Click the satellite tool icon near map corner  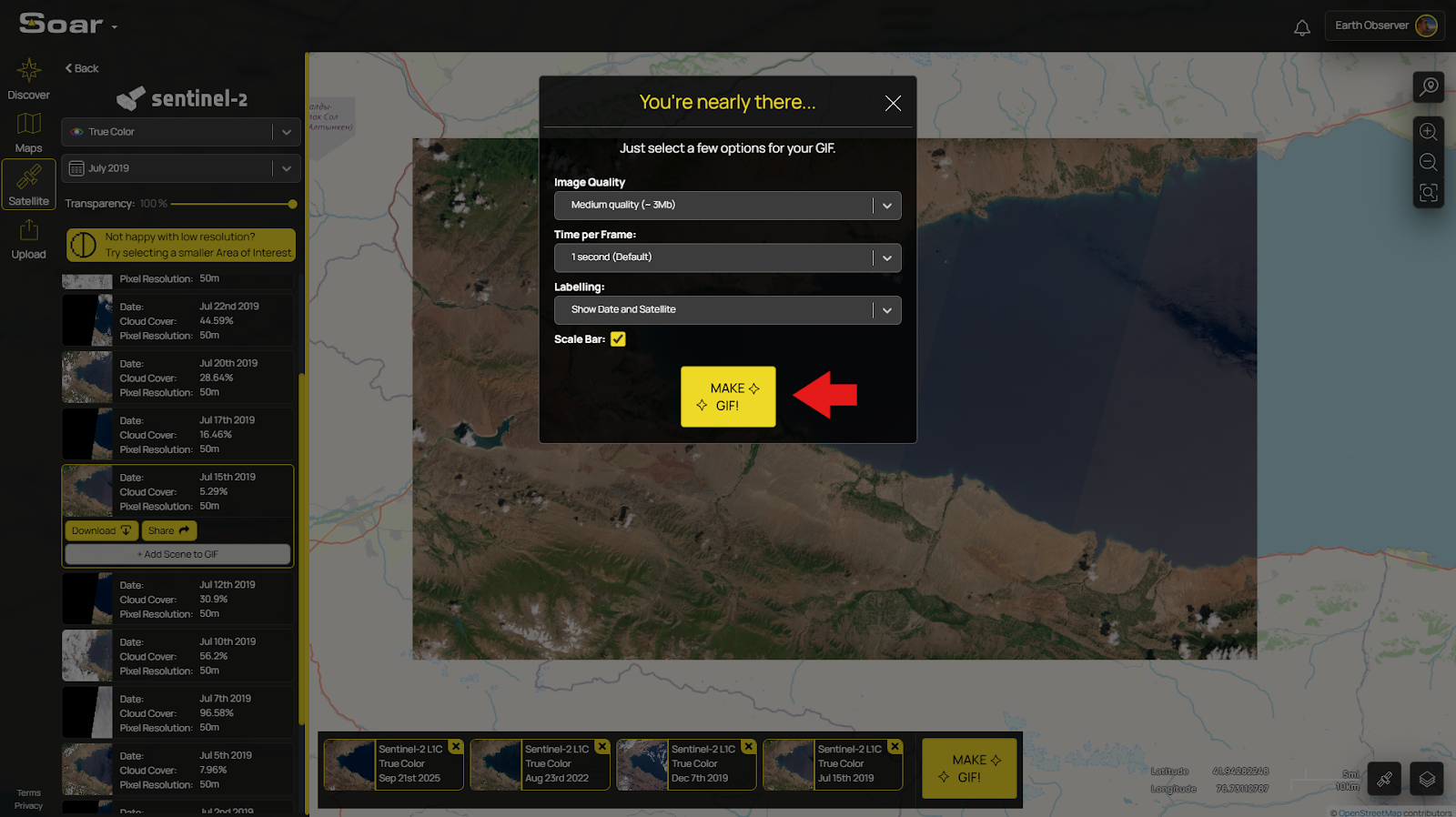tap(1384, 779)
